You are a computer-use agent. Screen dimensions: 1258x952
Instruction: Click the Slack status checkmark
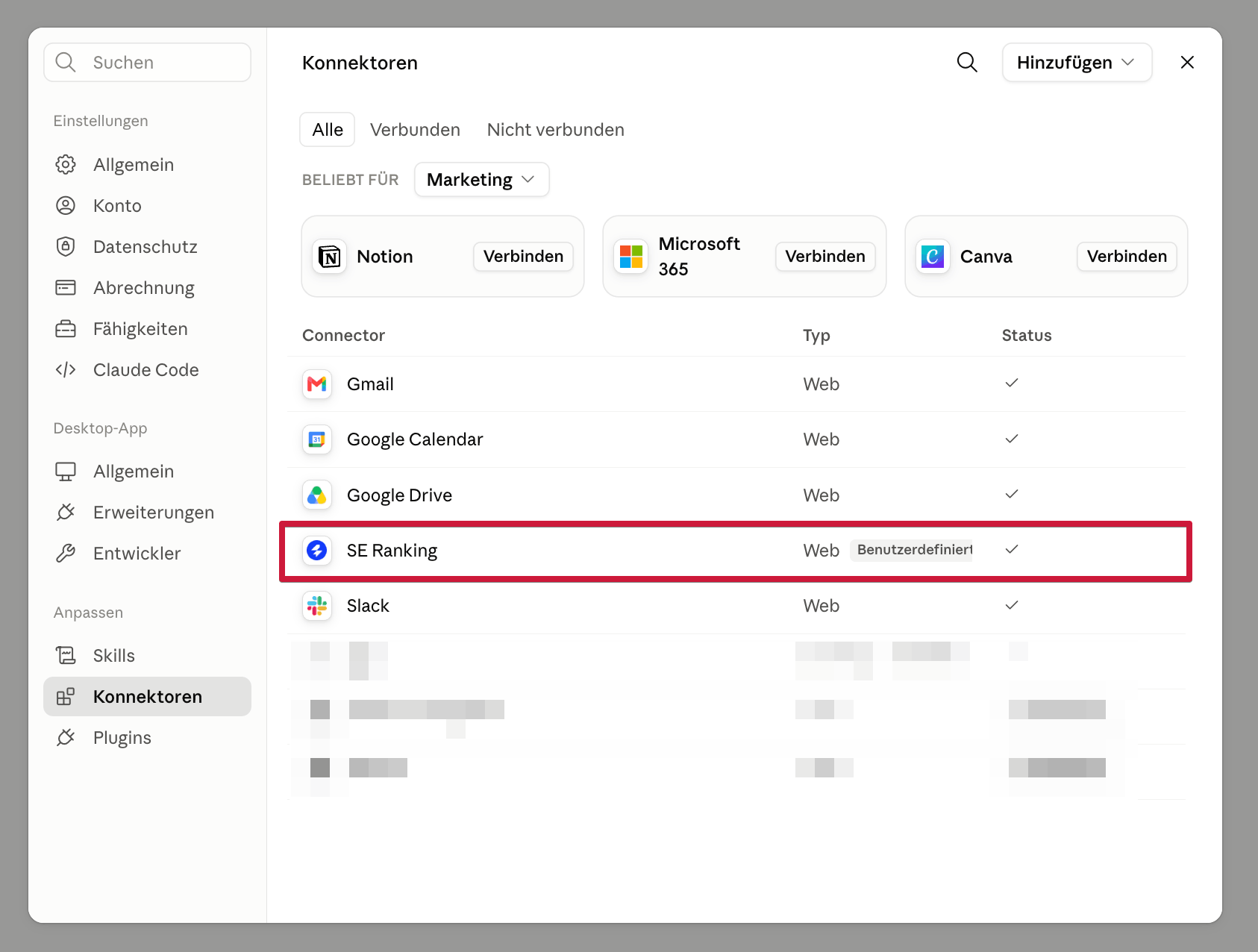tap(1012, 605)
